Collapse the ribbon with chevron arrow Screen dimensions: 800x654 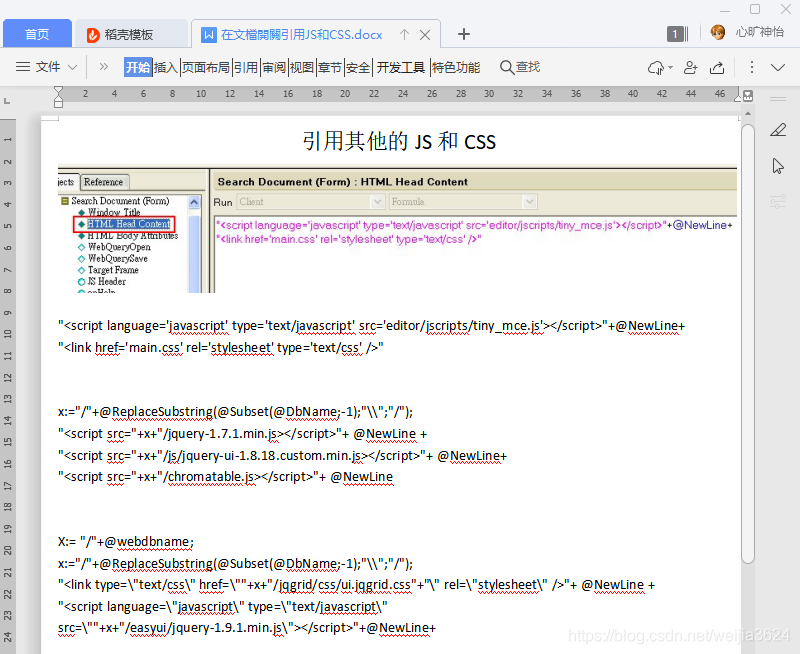pyautogui.click(x=778, y=67)
